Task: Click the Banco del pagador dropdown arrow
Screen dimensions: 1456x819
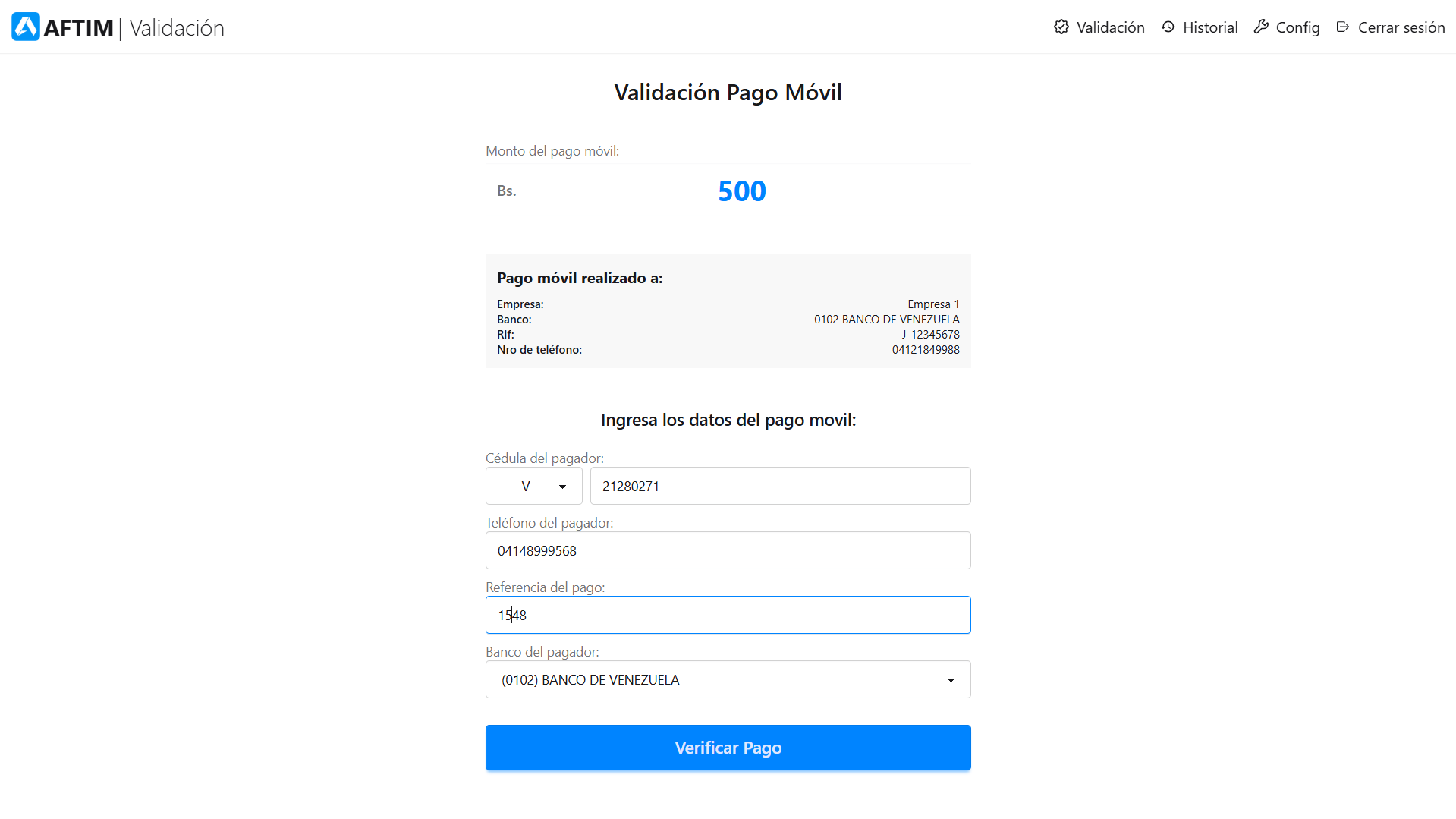Action: (951, 680)
